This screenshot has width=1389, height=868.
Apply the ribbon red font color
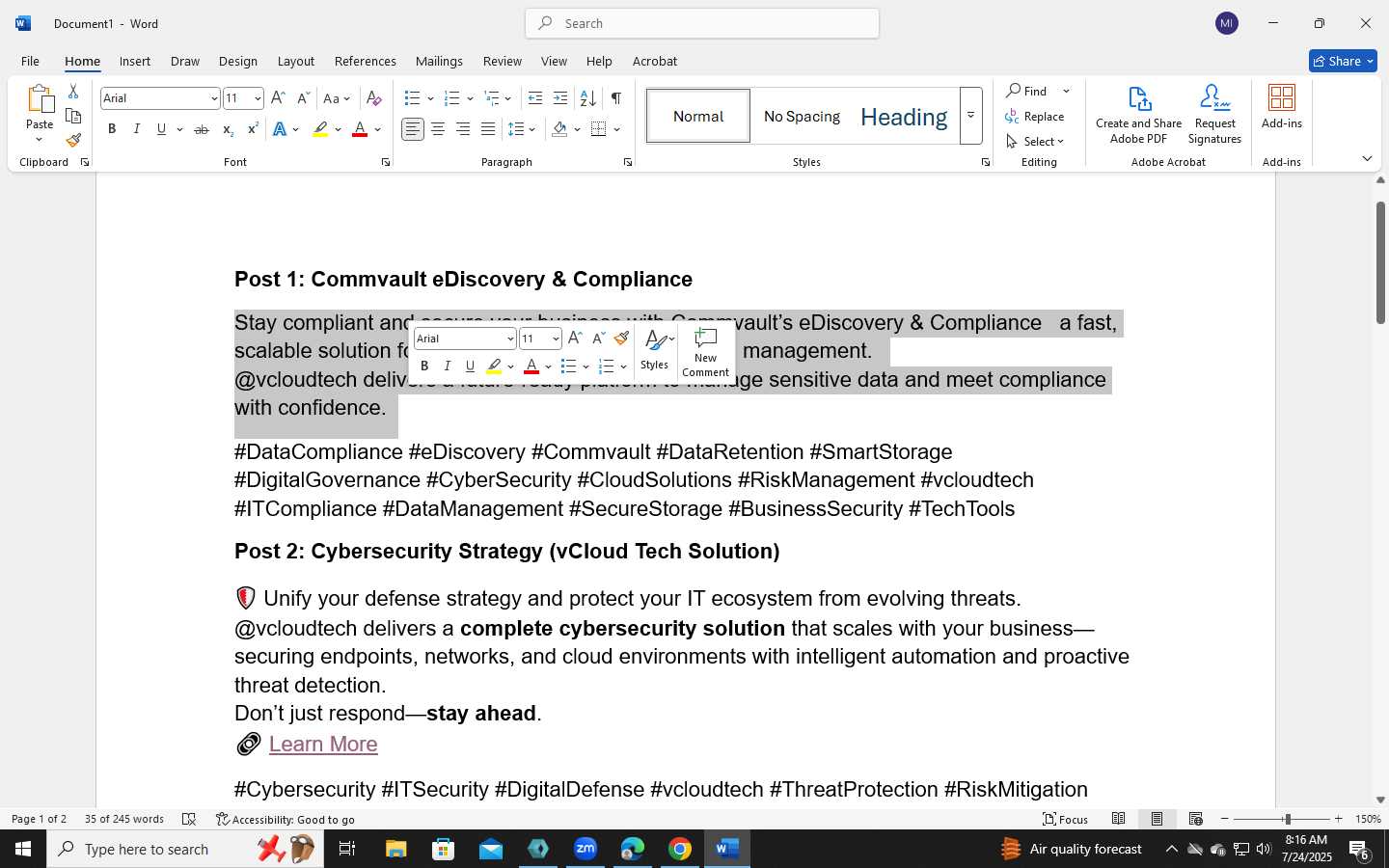point(360,129)
